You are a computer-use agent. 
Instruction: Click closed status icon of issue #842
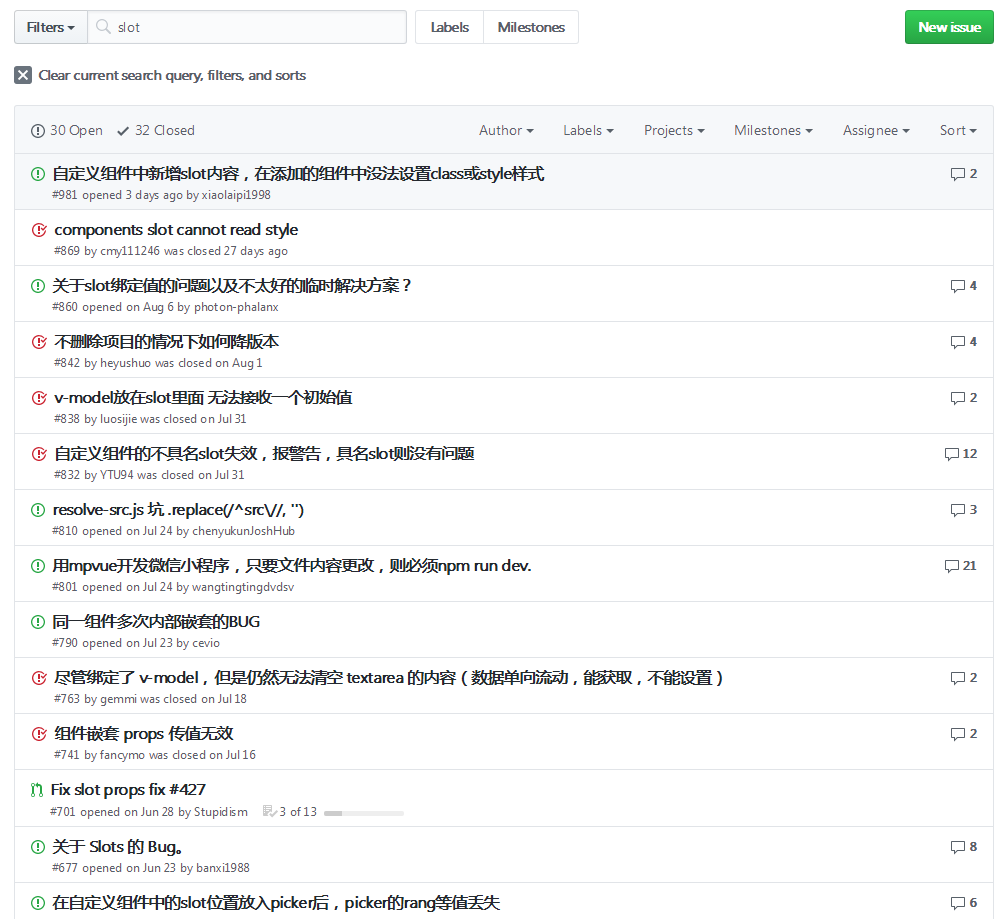pos(39,342)
